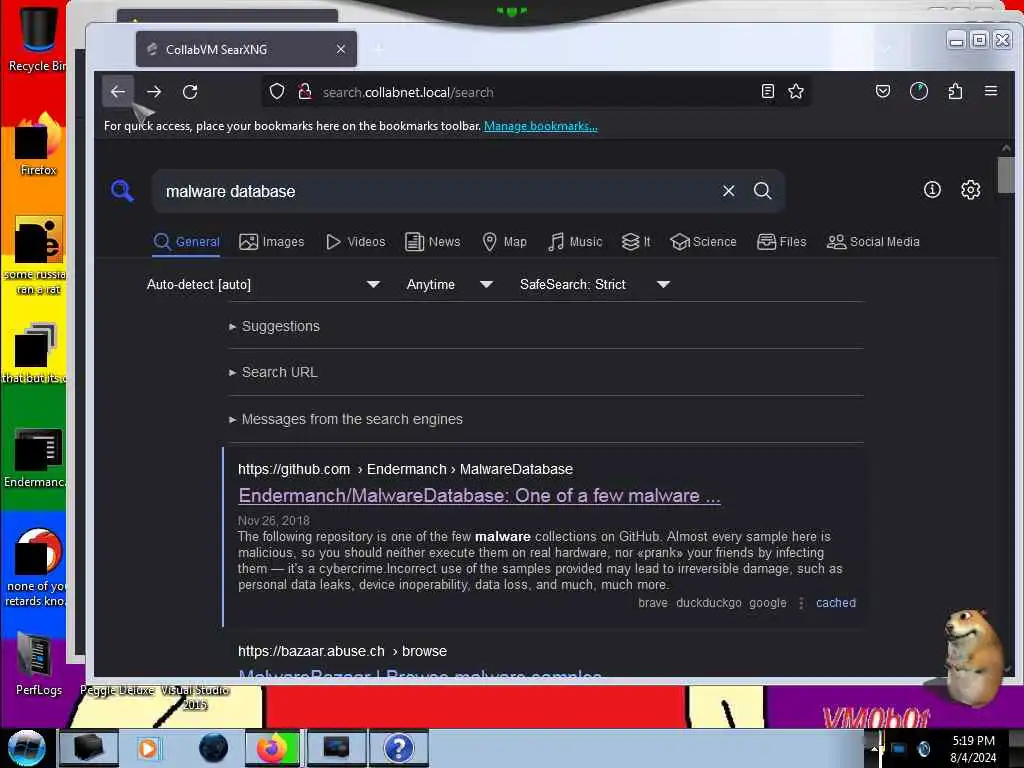Click the address bar URL
The height and width of the screenshot is (768, 1024).
click(408, 92)
